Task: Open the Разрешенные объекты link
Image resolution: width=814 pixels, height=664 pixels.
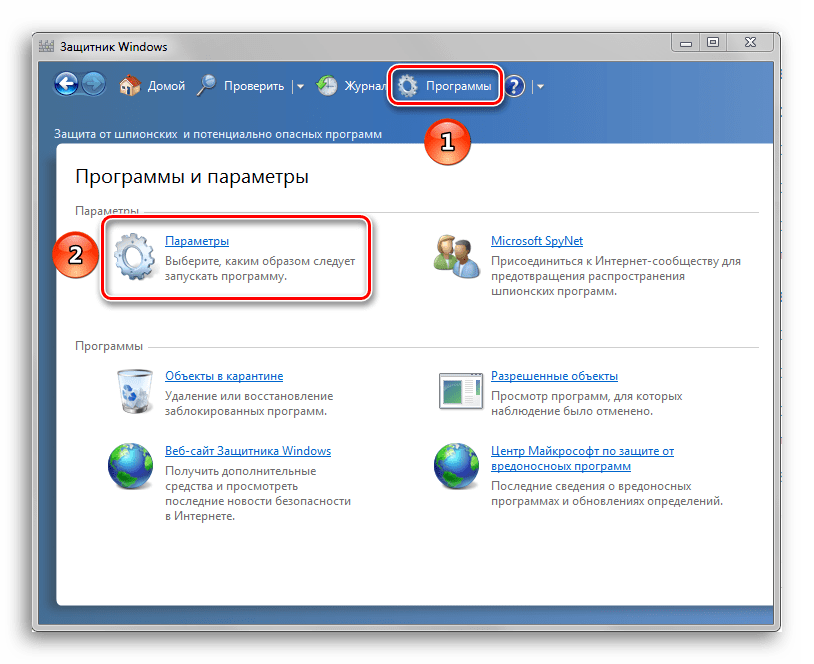Action: pyautogui.click(x=554, y=376)
